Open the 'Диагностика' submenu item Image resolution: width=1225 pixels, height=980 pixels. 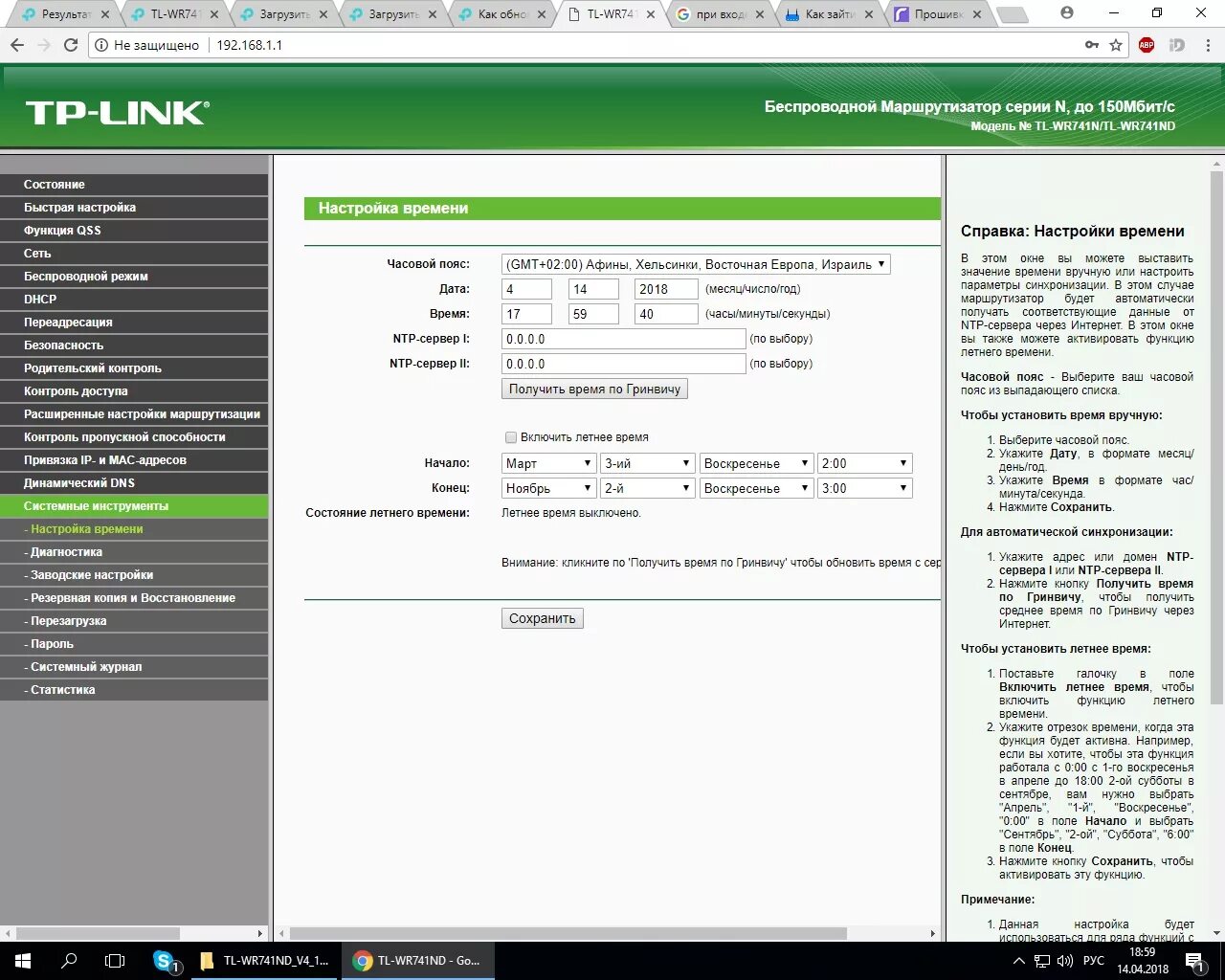pyautogui.click(x=134, y=552)
